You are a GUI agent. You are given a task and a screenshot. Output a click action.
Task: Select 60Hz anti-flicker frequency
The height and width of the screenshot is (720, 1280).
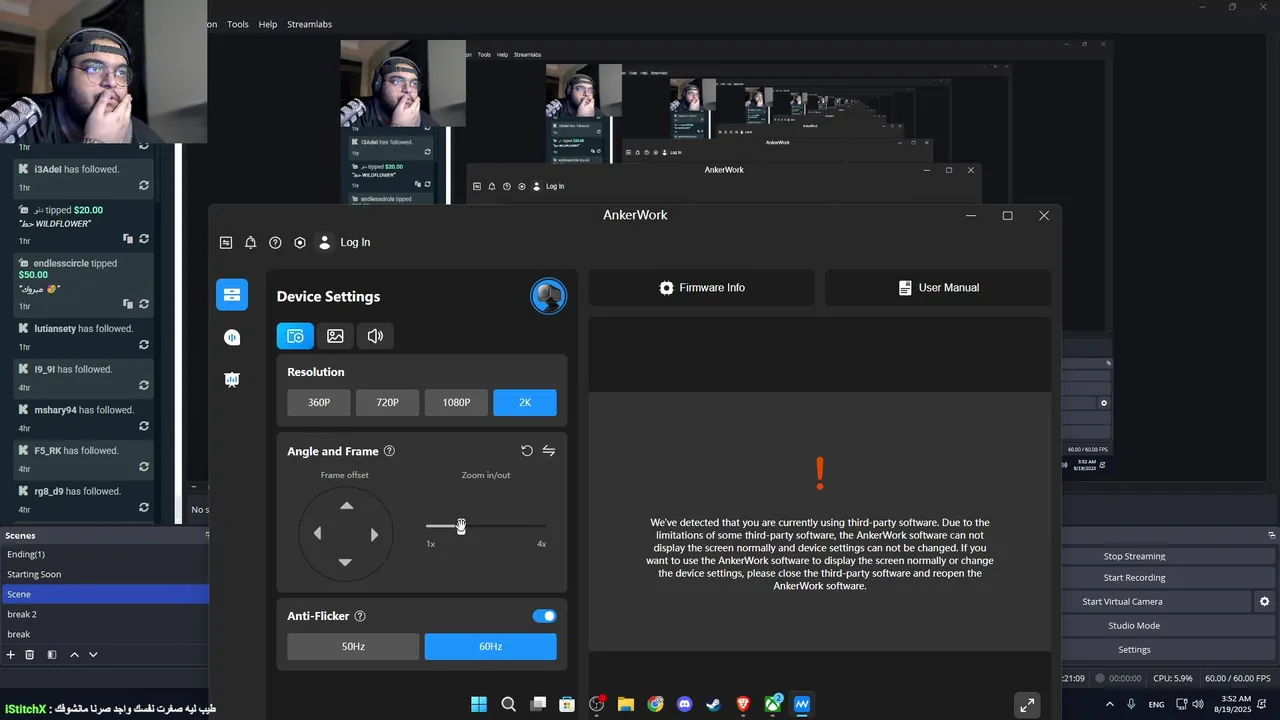pos(490,646)
